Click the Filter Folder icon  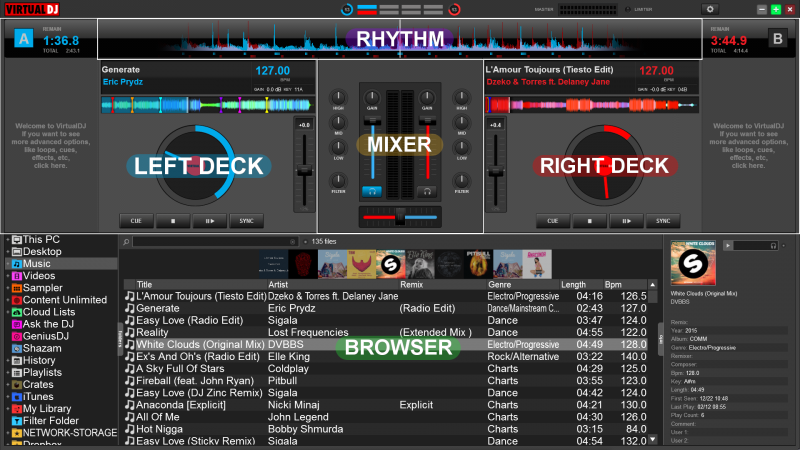[x=17, y=421]
